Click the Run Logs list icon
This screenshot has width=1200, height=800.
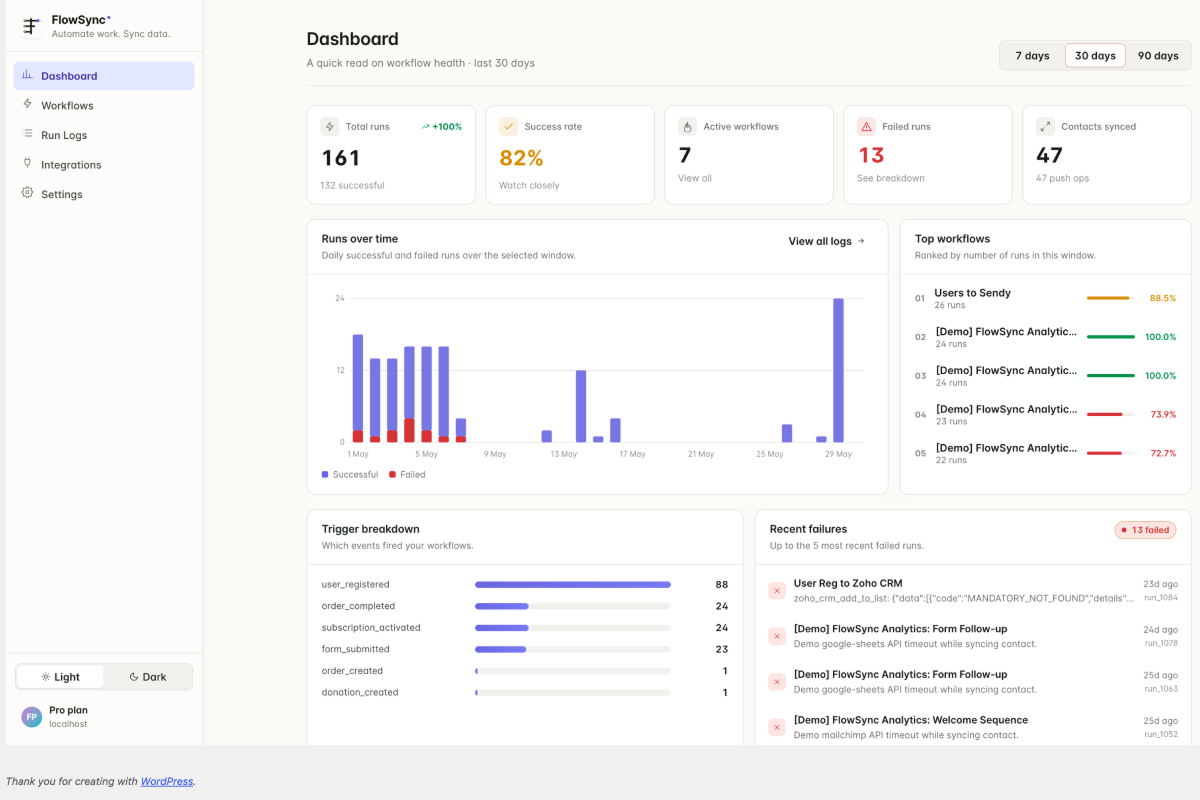tap(27, 134)
